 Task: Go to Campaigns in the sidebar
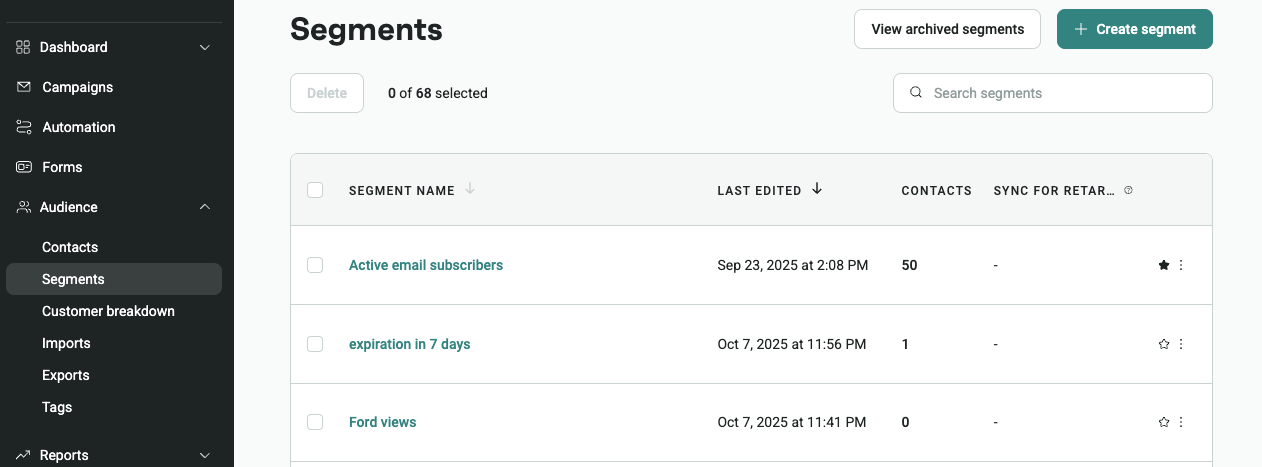pyautogui.click(x=77, y=87)
